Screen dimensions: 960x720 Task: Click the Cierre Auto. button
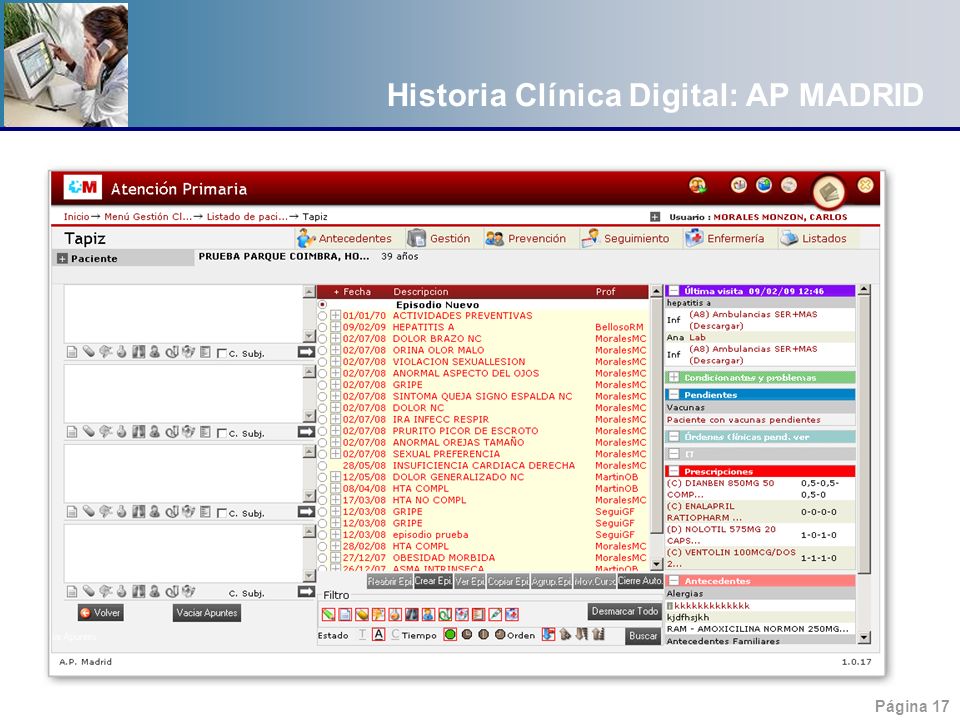pos(640,581)
